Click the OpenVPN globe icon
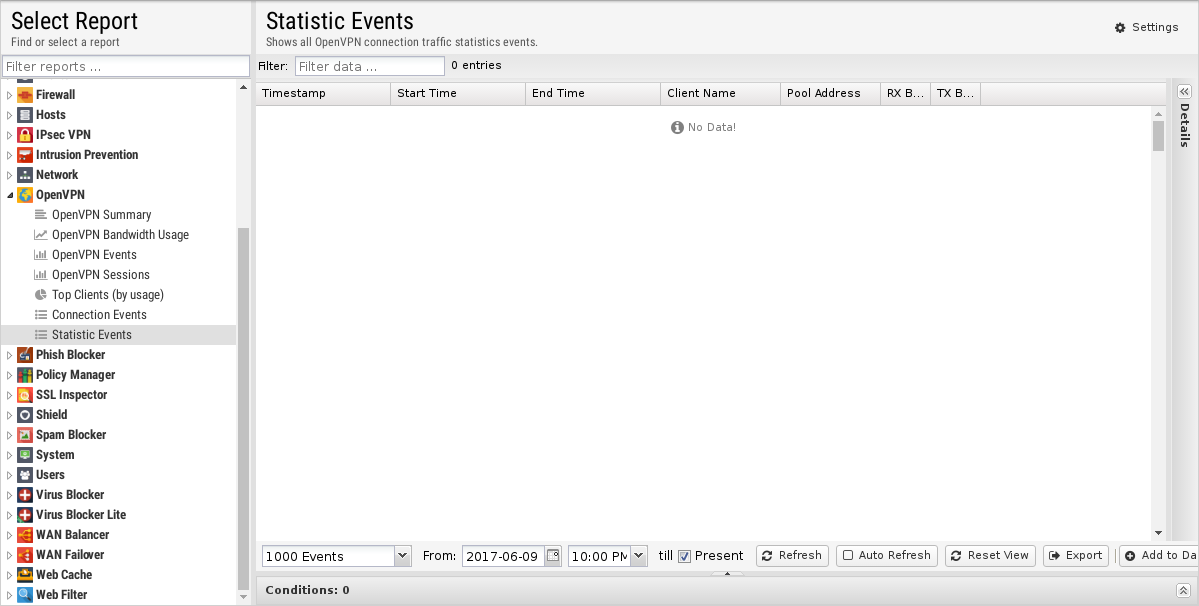This screenshot has width=1199, height=606. pyautogui.click(x=24, y=195)
